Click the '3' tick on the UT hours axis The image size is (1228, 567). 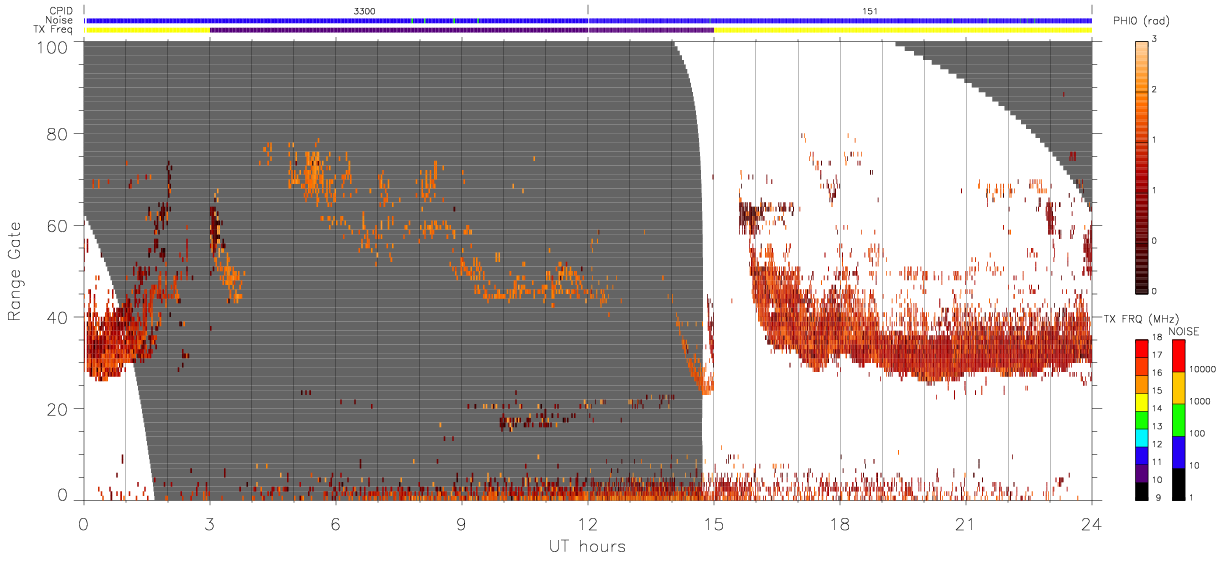pyautogui.click(x=210, y=522)
